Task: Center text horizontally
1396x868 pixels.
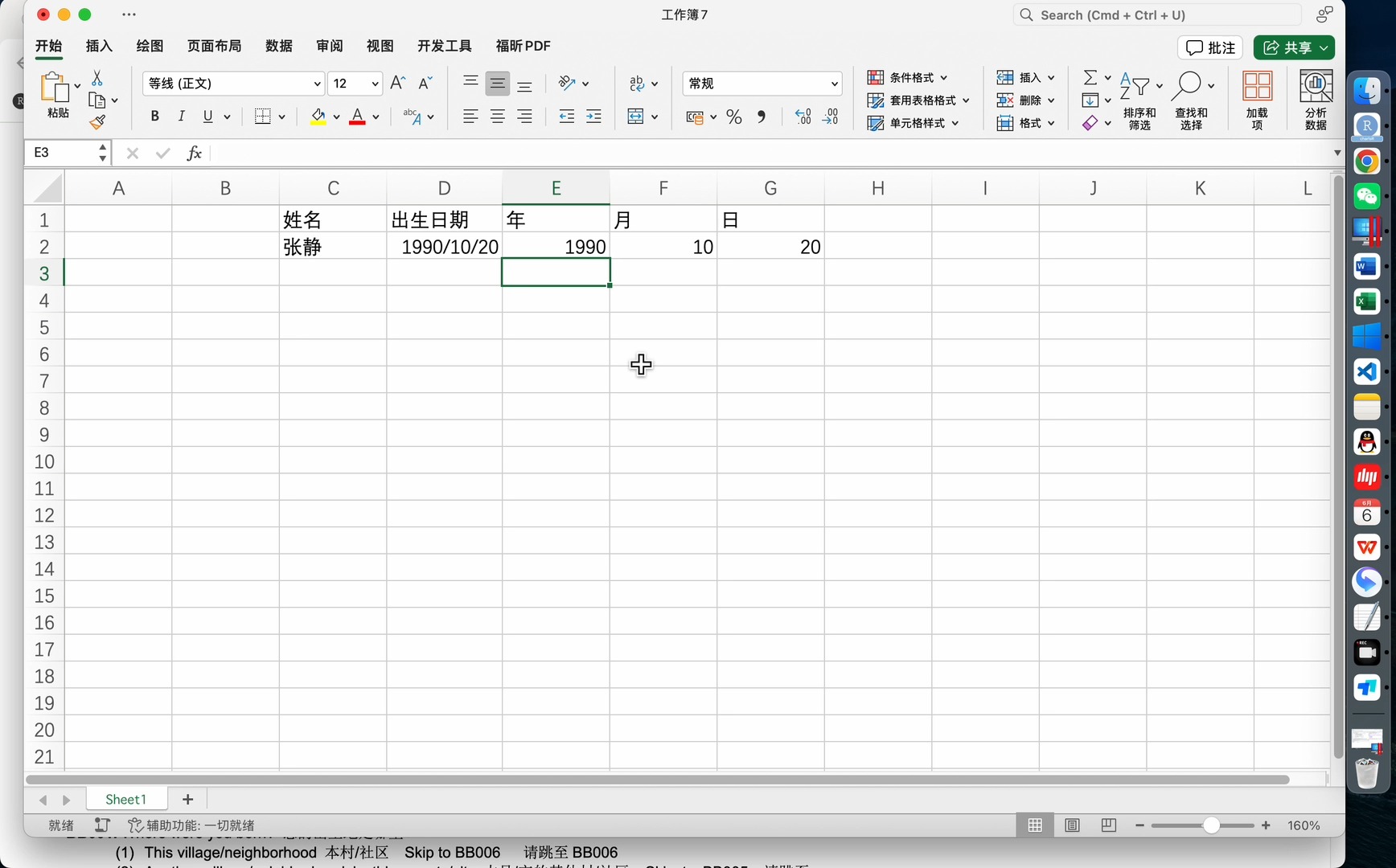Action: pos(498,117)
